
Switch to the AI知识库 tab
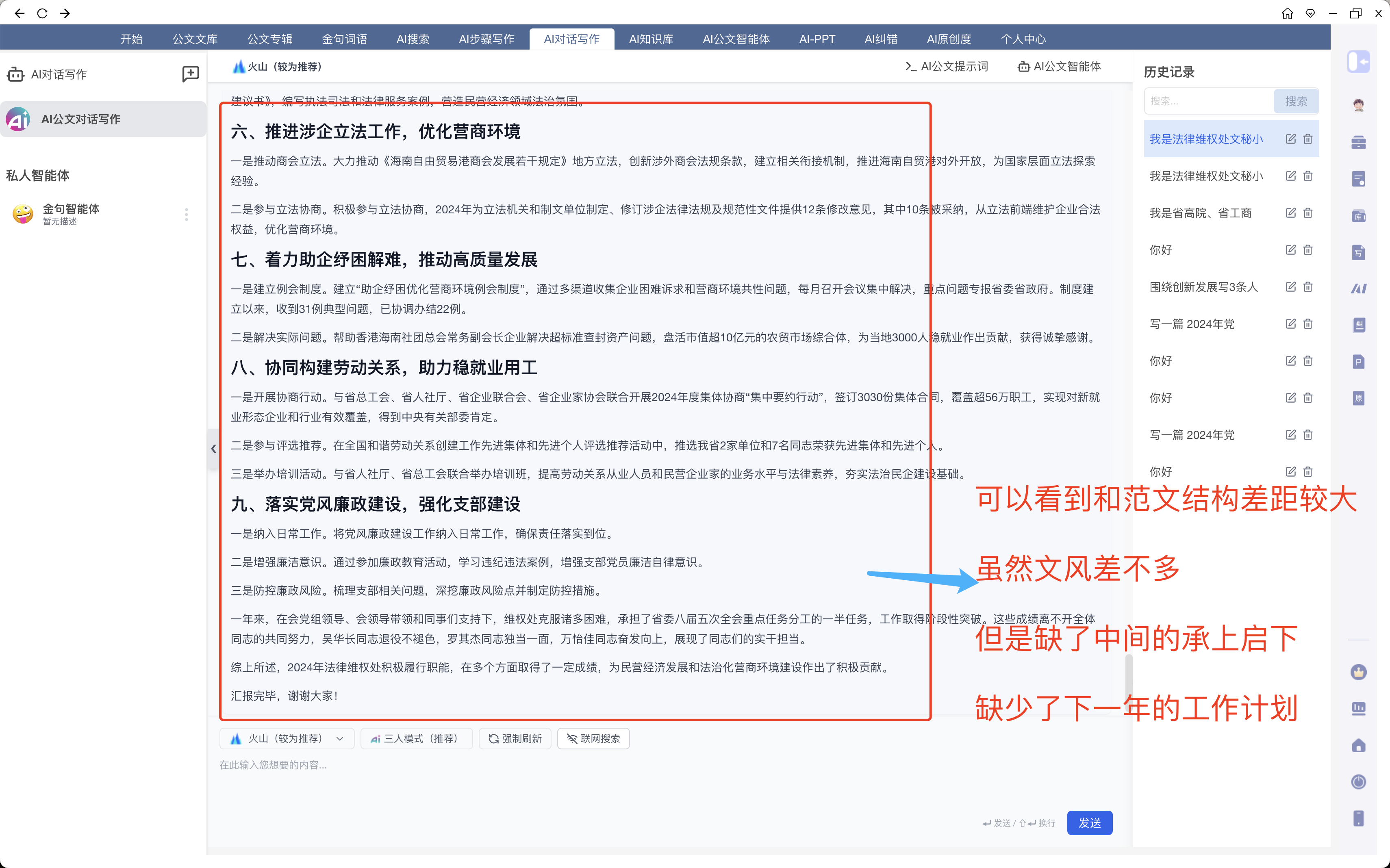pyautogui.click(x=651, y=39)
